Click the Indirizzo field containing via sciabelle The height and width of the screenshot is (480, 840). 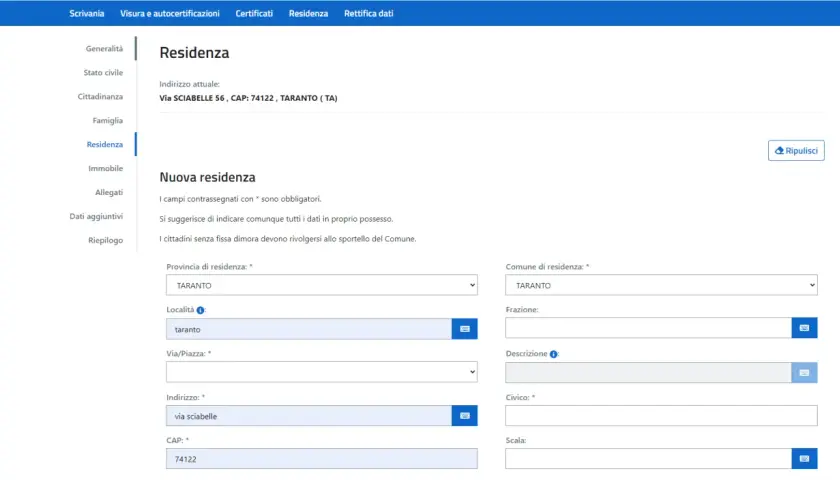[309, 416]
